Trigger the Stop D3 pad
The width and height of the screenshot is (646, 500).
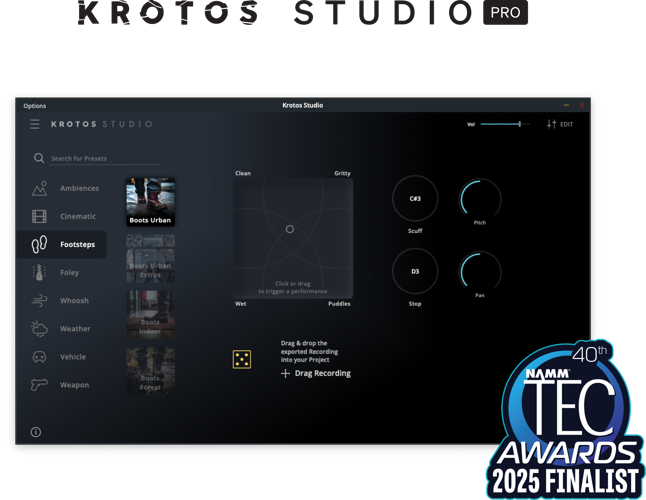pyautogui.click(x=415, y=271)
